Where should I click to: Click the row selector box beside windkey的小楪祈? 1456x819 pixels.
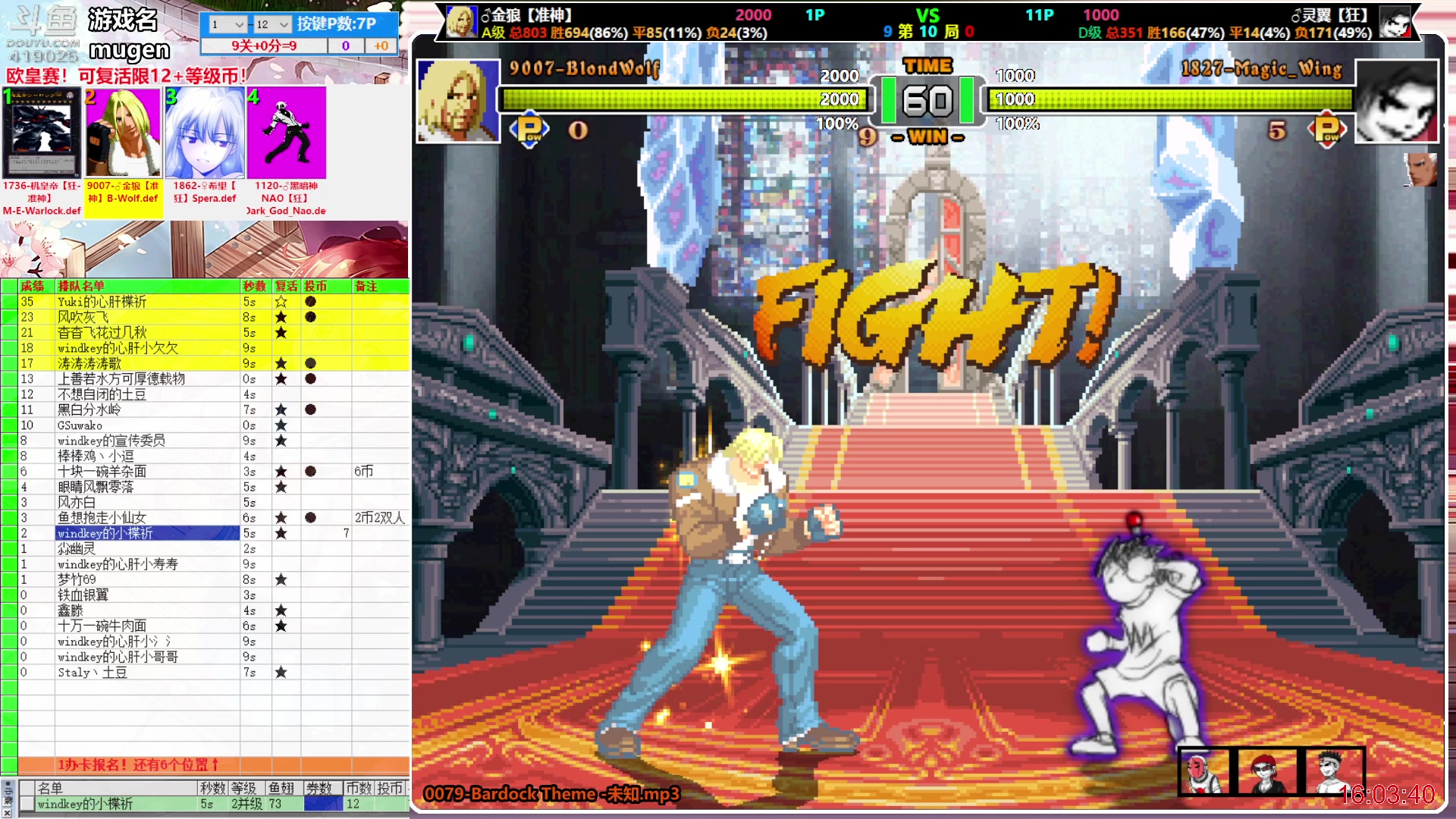coord(27,804)
